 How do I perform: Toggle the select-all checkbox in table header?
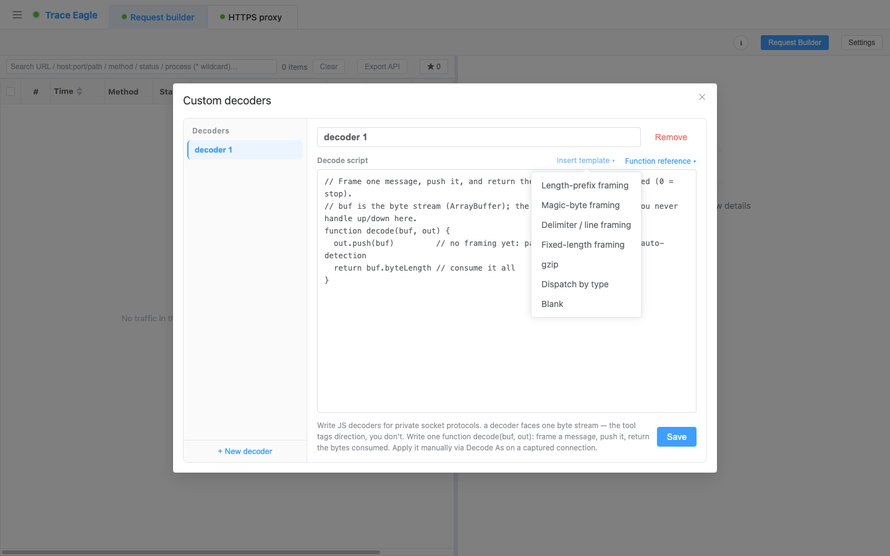click(x=10, y=91)
